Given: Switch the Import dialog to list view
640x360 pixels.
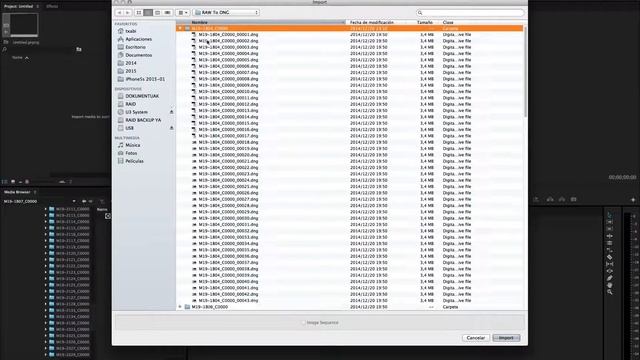Looking at the screenshot, I should (148, 13).
